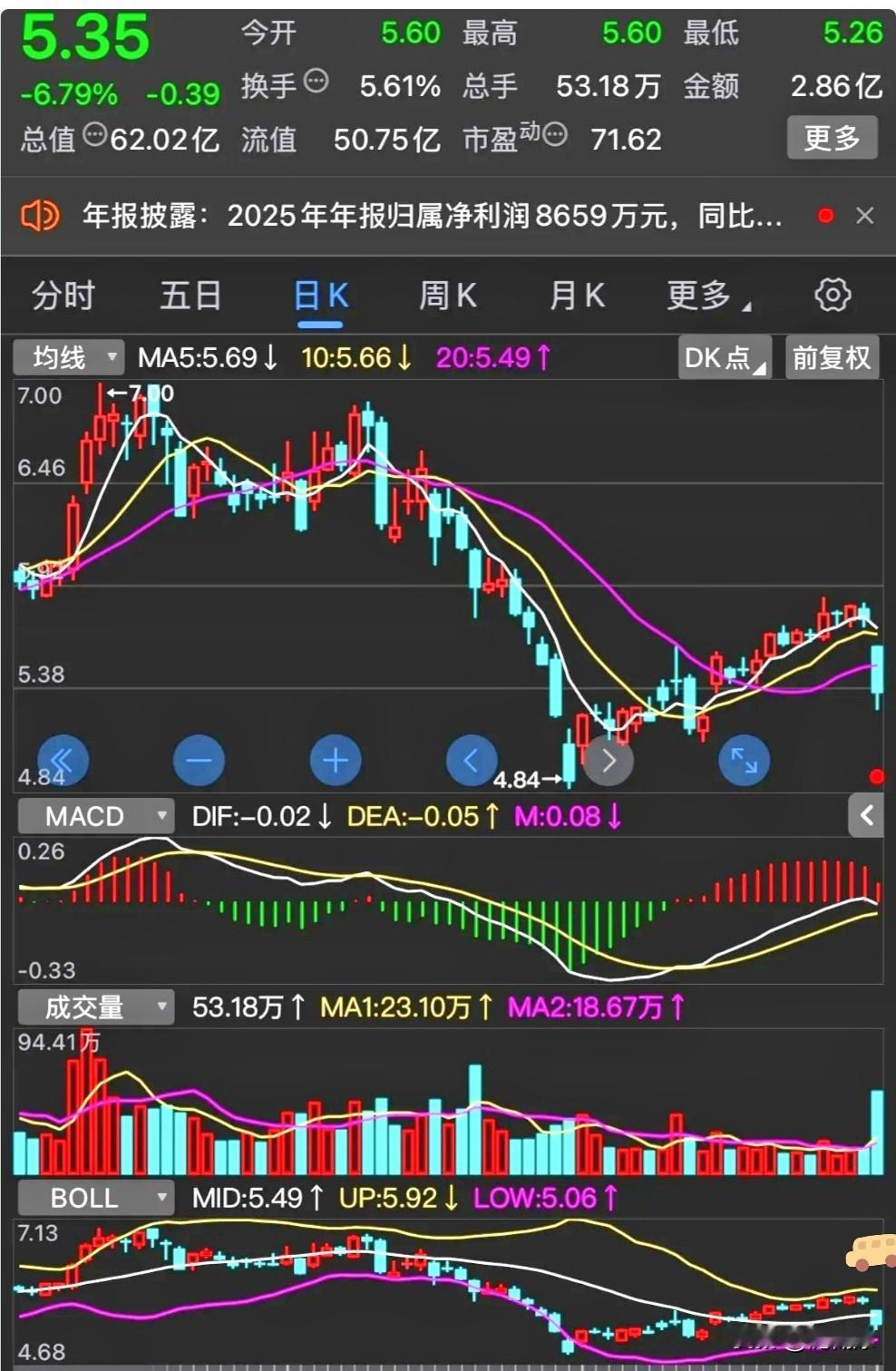896x1371 pixels.
Task: Tap the school bus floating icon
Action: (x=871, y=1252)
